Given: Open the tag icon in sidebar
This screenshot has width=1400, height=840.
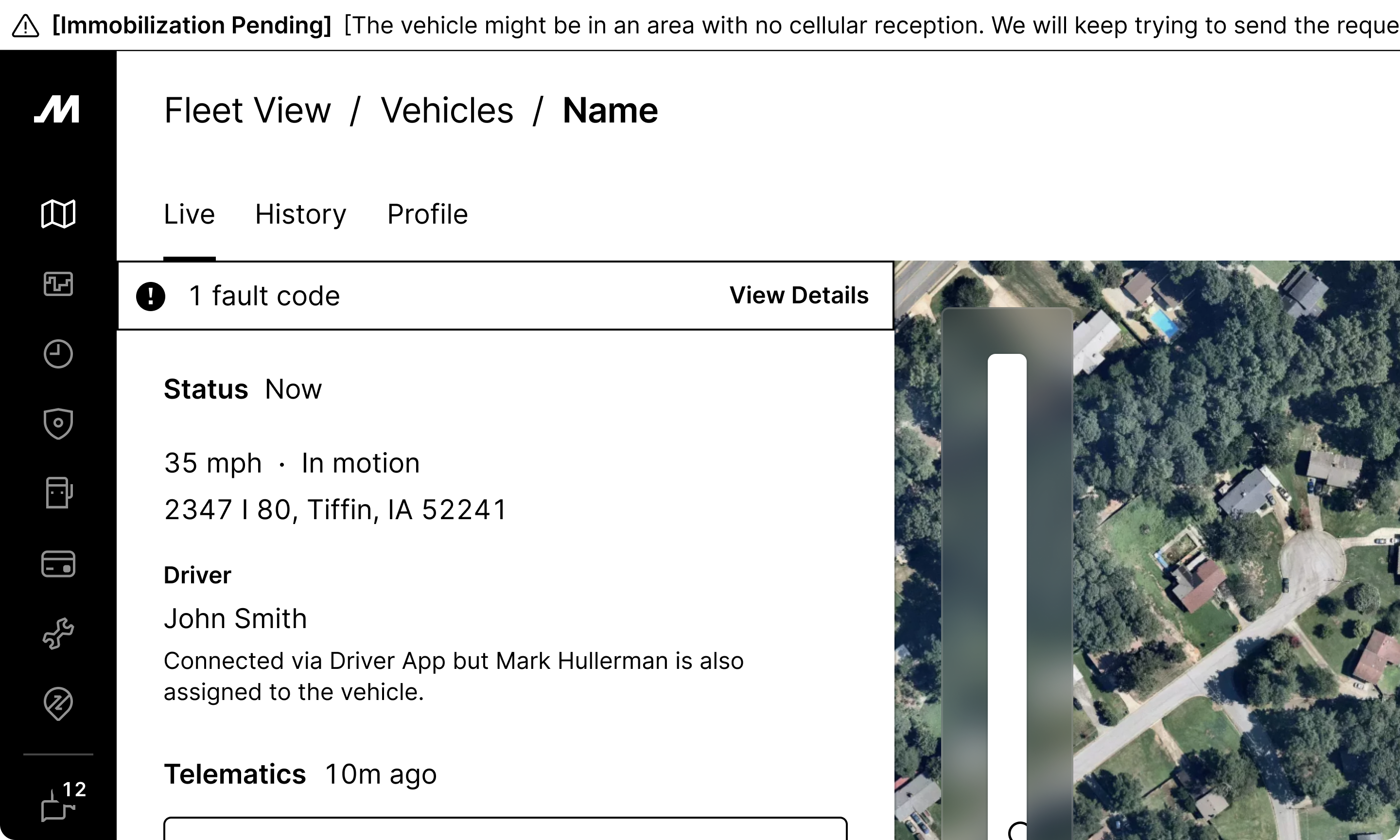Looking at the screenshot, I should pyautogui.click(x=58, y=703).
